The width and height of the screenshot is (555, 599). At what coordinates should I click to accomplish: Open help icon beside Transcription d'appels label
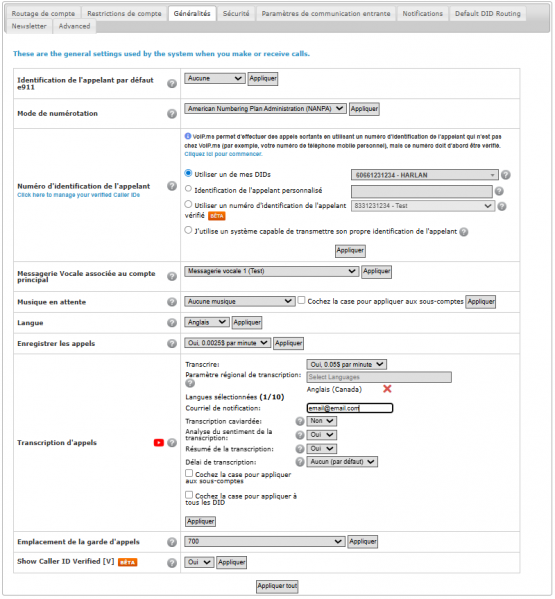tap(172, 443)
